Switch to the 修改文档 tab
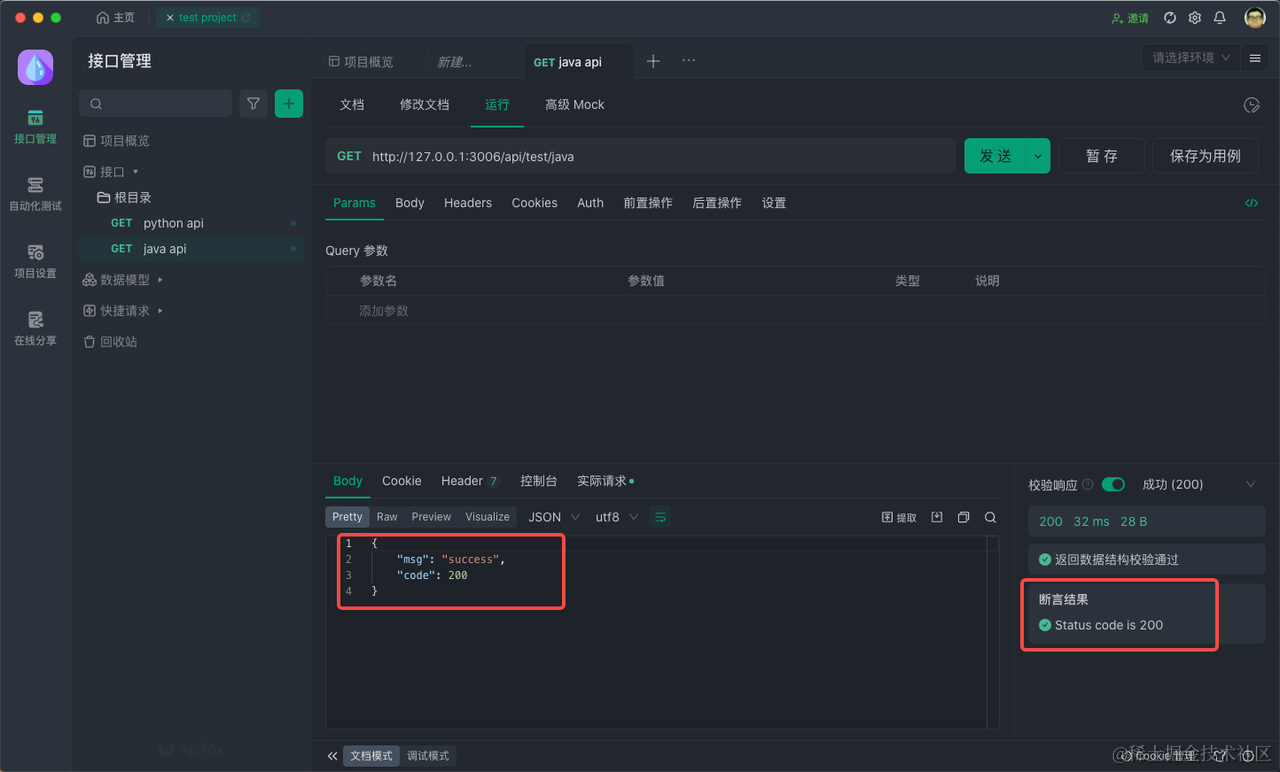The width and height of the screenshot is (1280, 772). pos(425,105)
